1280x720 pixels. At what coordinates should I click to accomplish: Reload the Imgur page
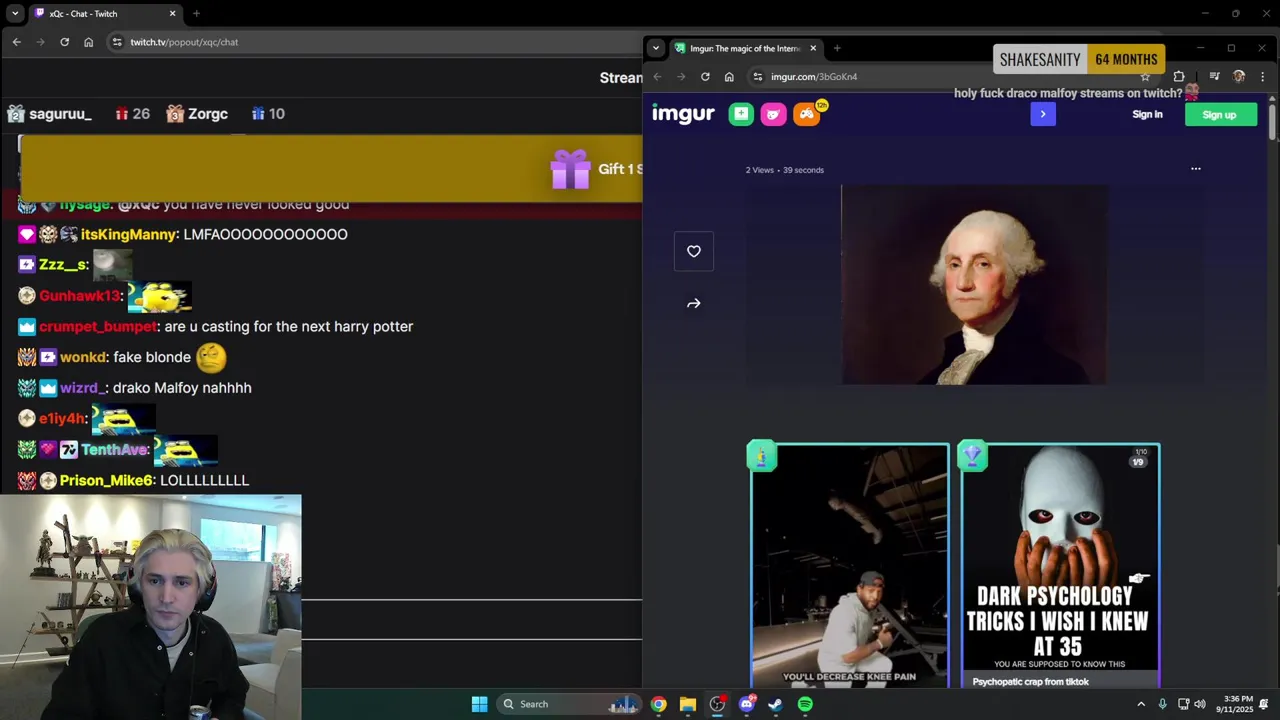click(705, 77)
